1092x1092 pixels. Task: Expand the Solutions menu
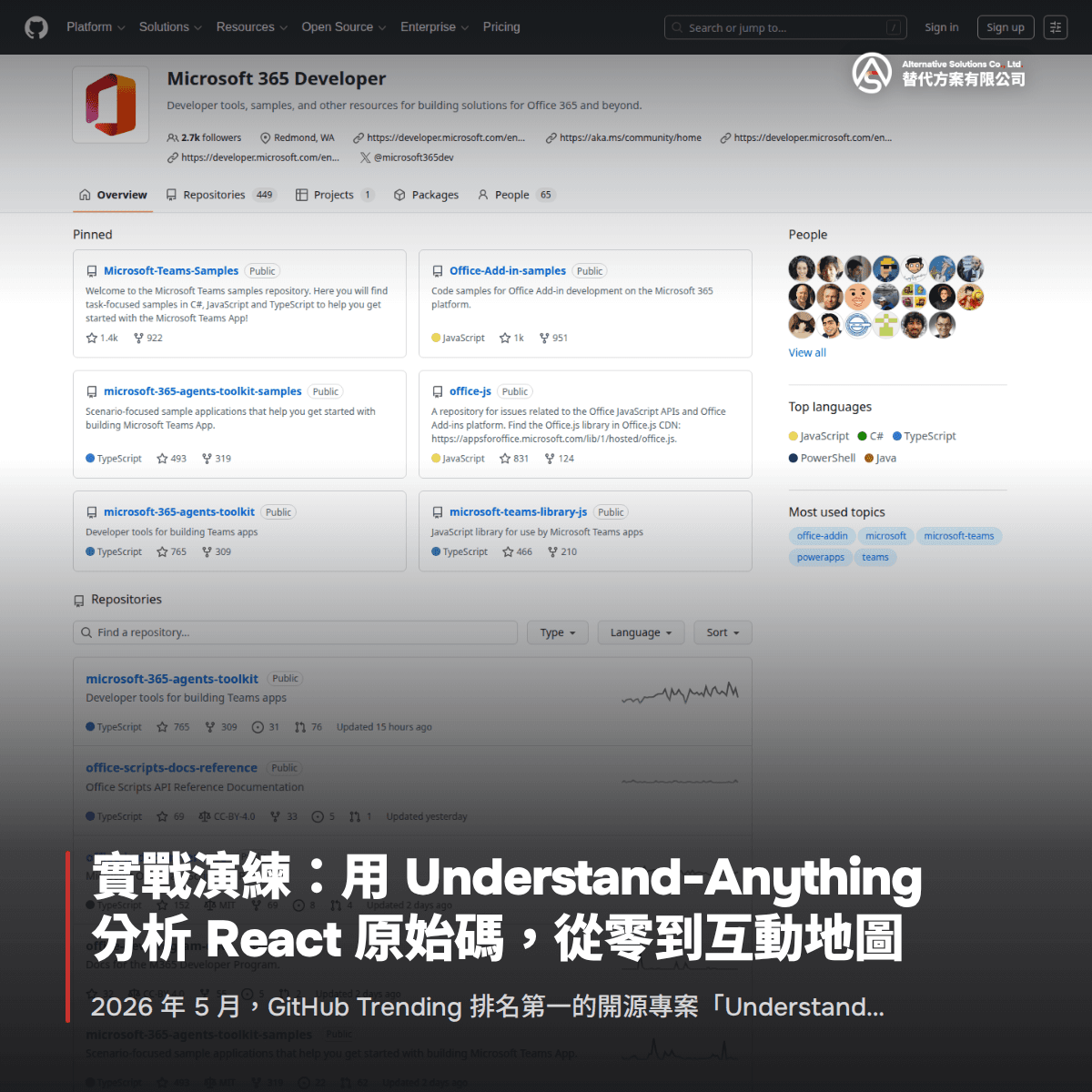coord(170,27)
